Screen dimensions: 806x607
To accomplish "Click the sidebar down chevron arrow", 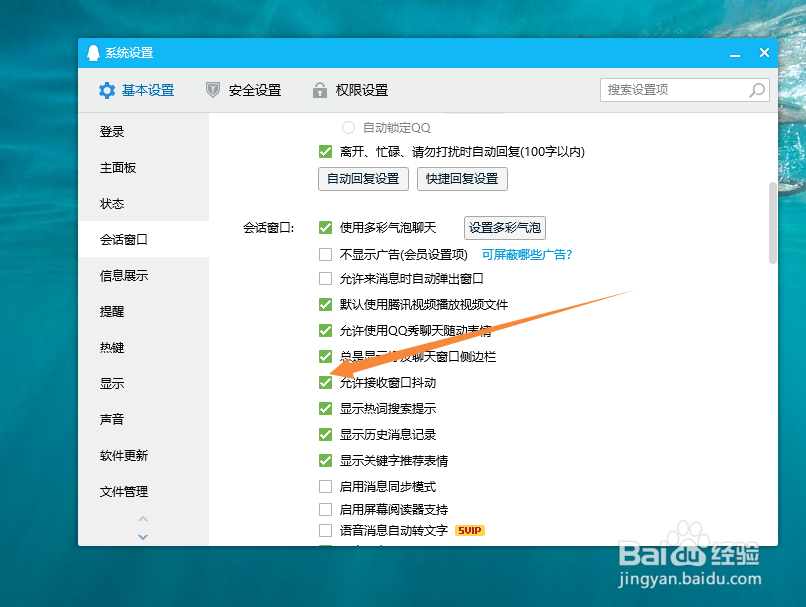I will (x=143, y=537).
